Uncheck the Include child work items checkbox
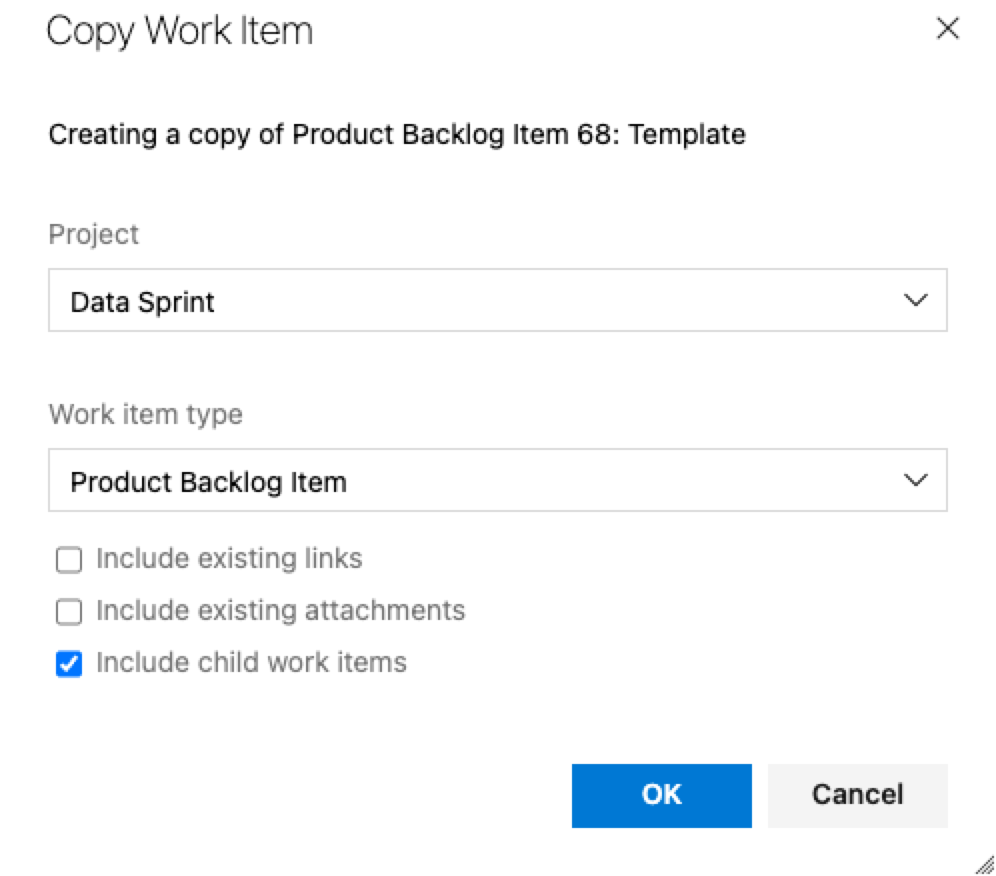 click(69, 664)
